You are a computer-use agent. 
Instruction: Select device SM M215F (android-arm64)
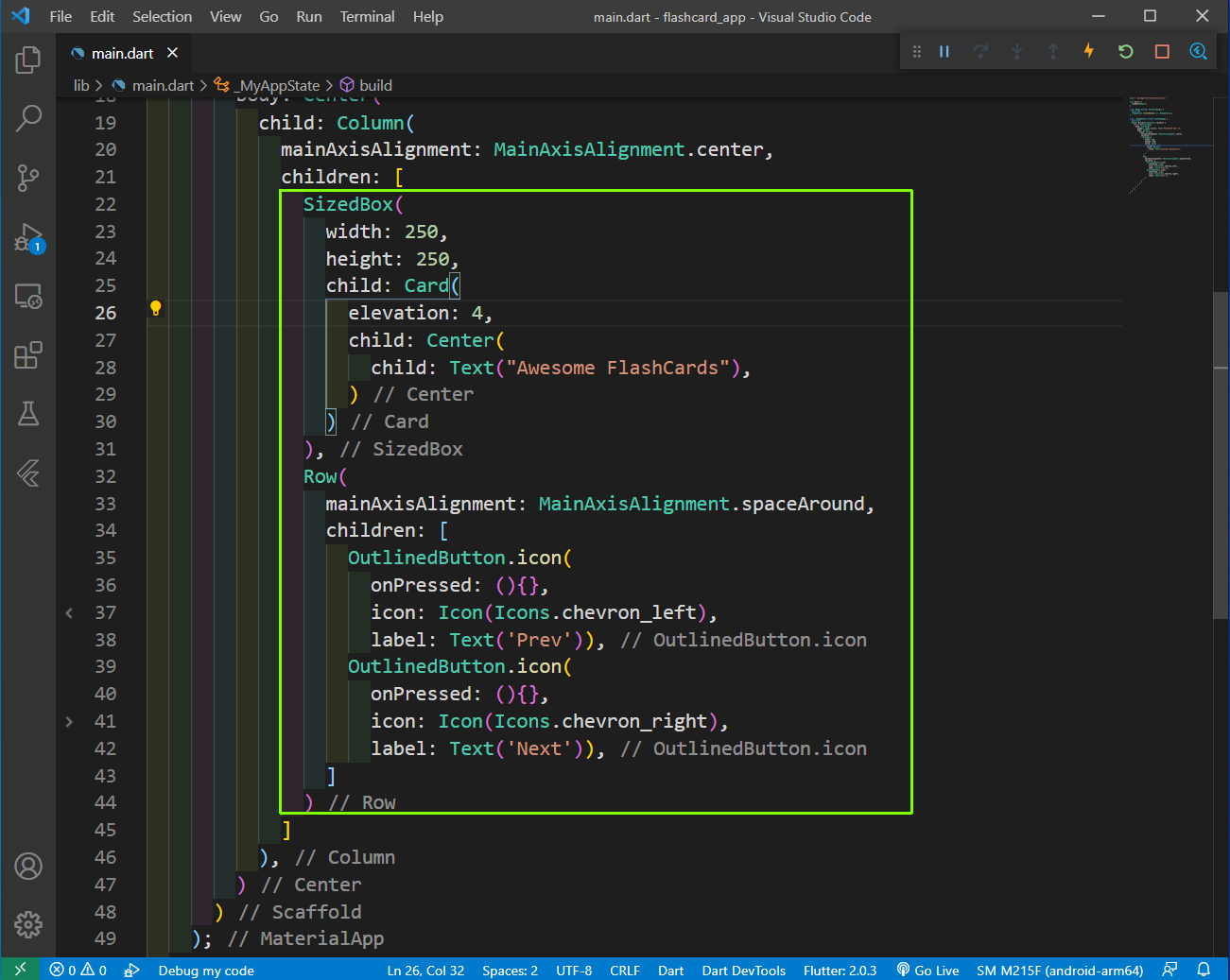point(1060,970)
